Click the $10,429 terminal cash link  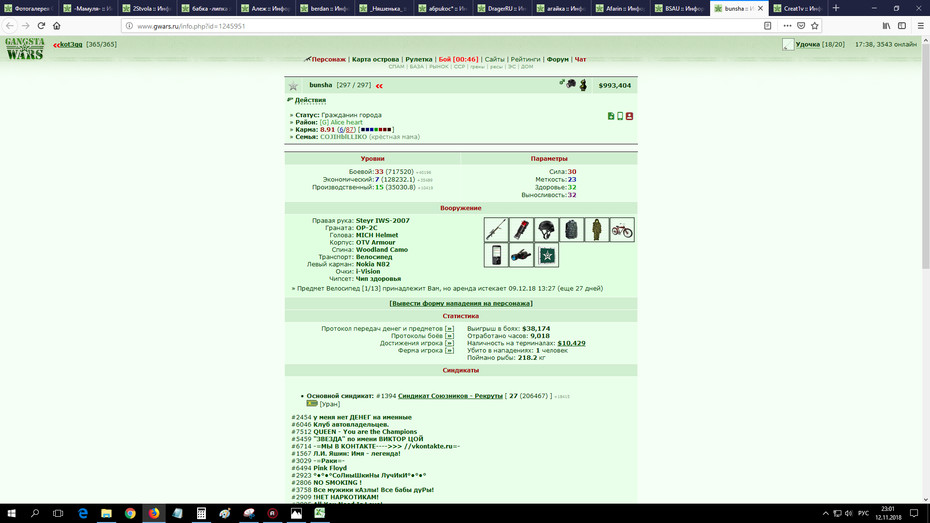point(571,343)
